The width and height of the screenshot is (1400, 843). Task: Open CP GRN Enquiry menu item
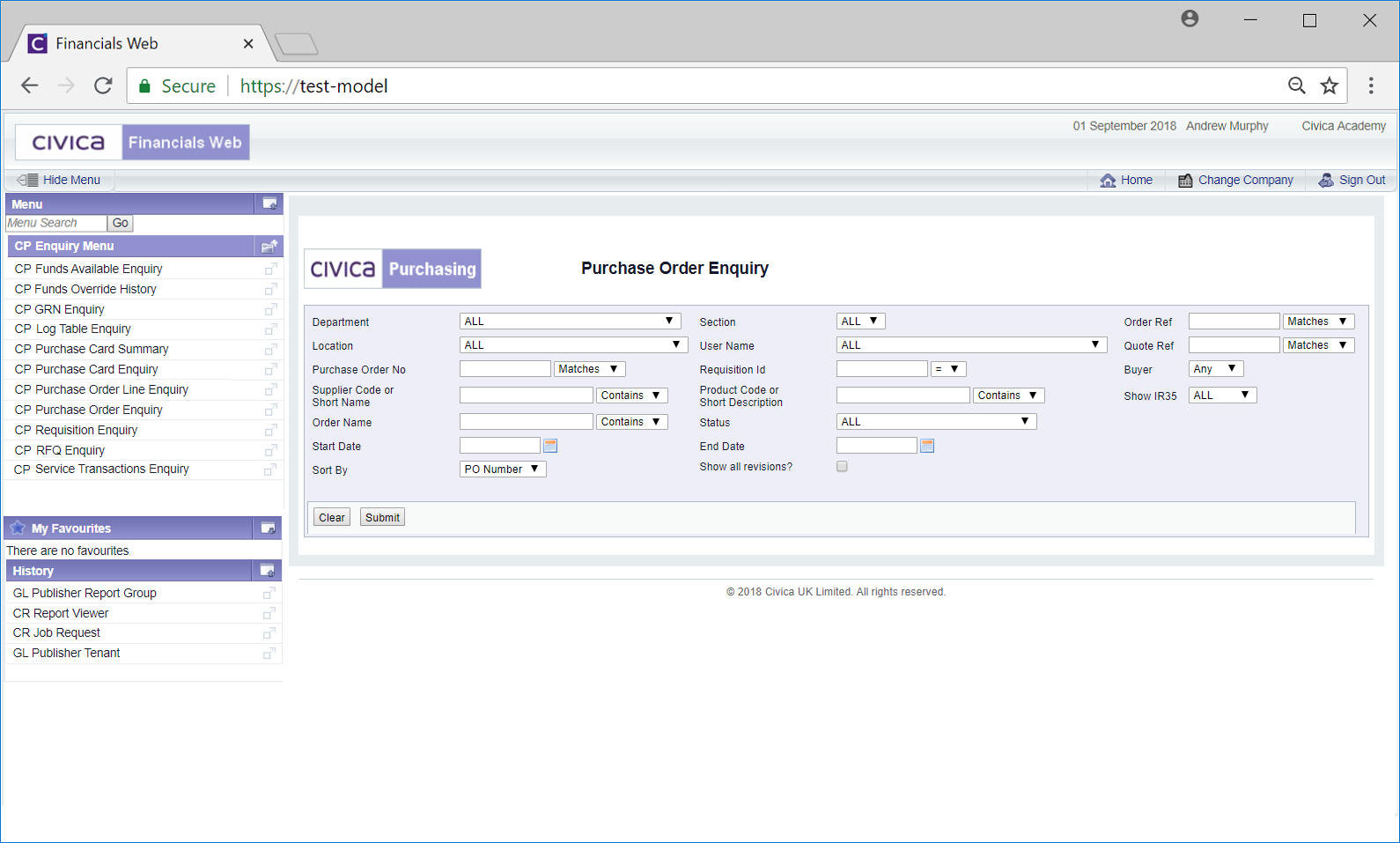click(x=60, y=309)
